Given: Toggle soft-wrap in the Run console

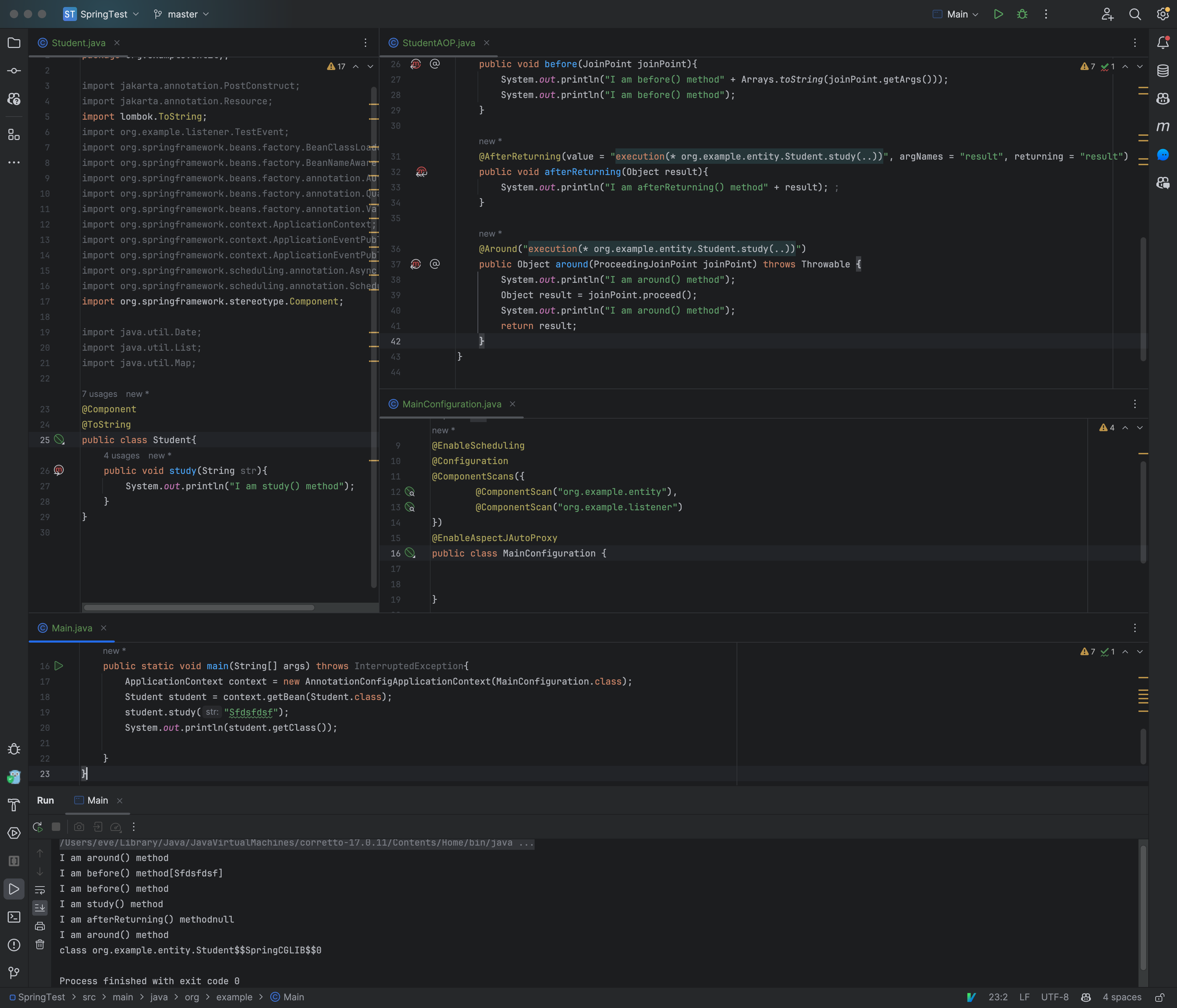Looking at the screenshot, I should point(40,889).
